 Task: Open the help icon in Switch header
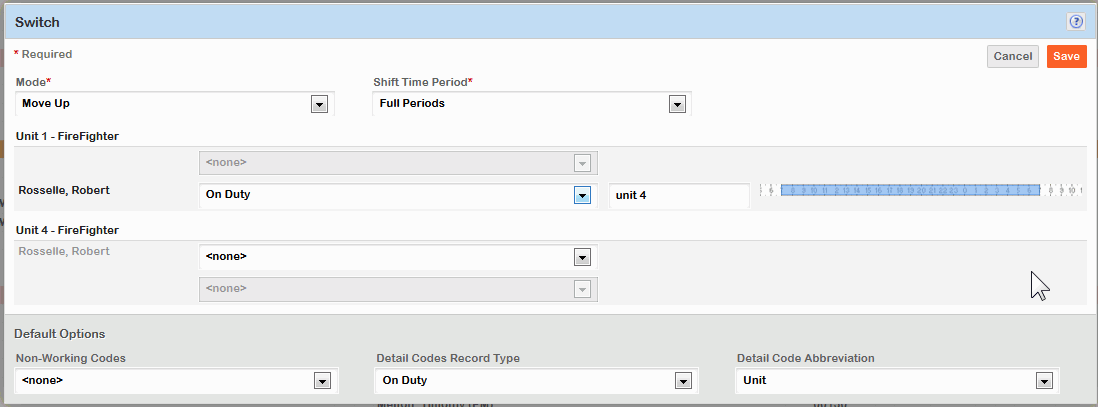point(1076,20)
